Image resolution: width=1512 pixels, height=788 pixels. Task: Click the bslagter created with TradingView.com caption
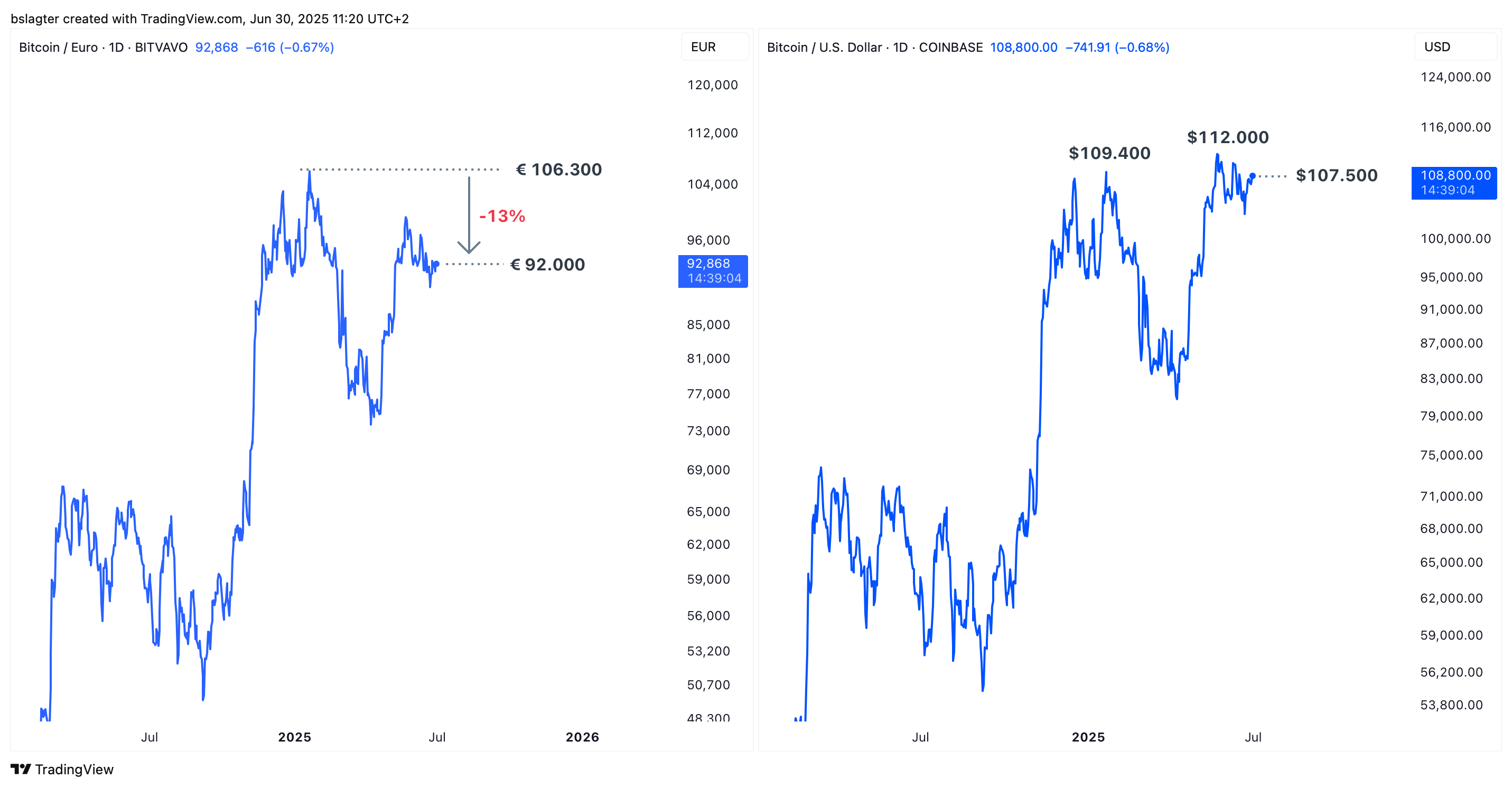tap(210, 19)
